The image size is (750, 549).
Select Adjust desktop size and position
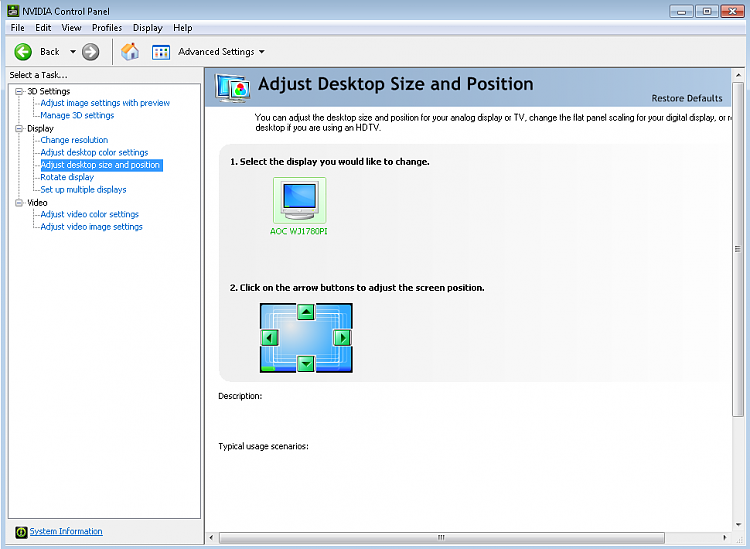click(x=100, y=165)
